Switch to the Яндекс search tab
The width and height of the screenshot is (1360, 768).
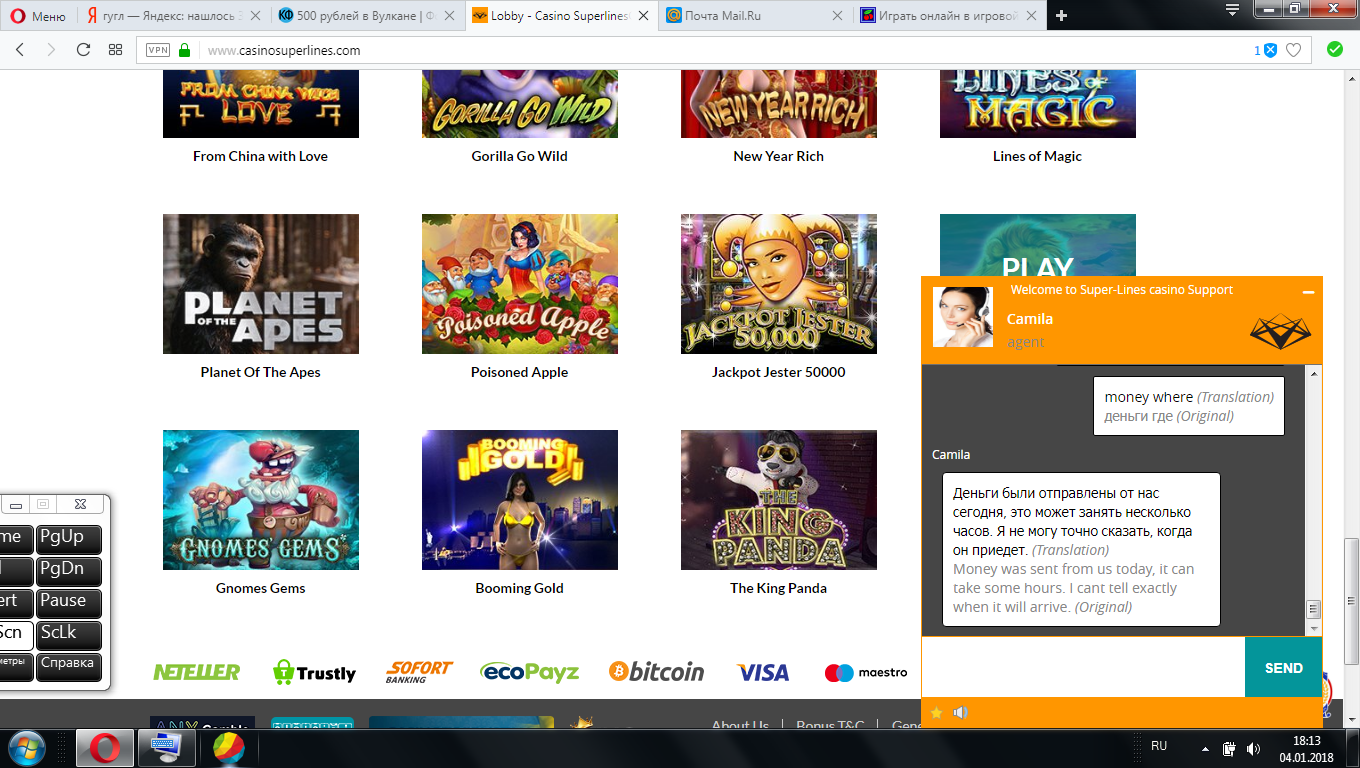(x=173, y=16)
